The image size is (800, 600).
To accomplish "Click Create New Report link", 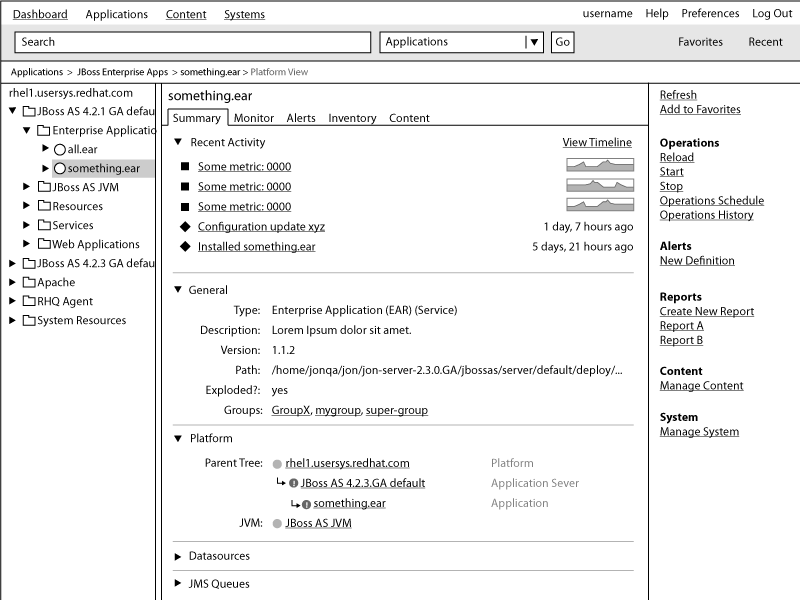I will [707, 311].
